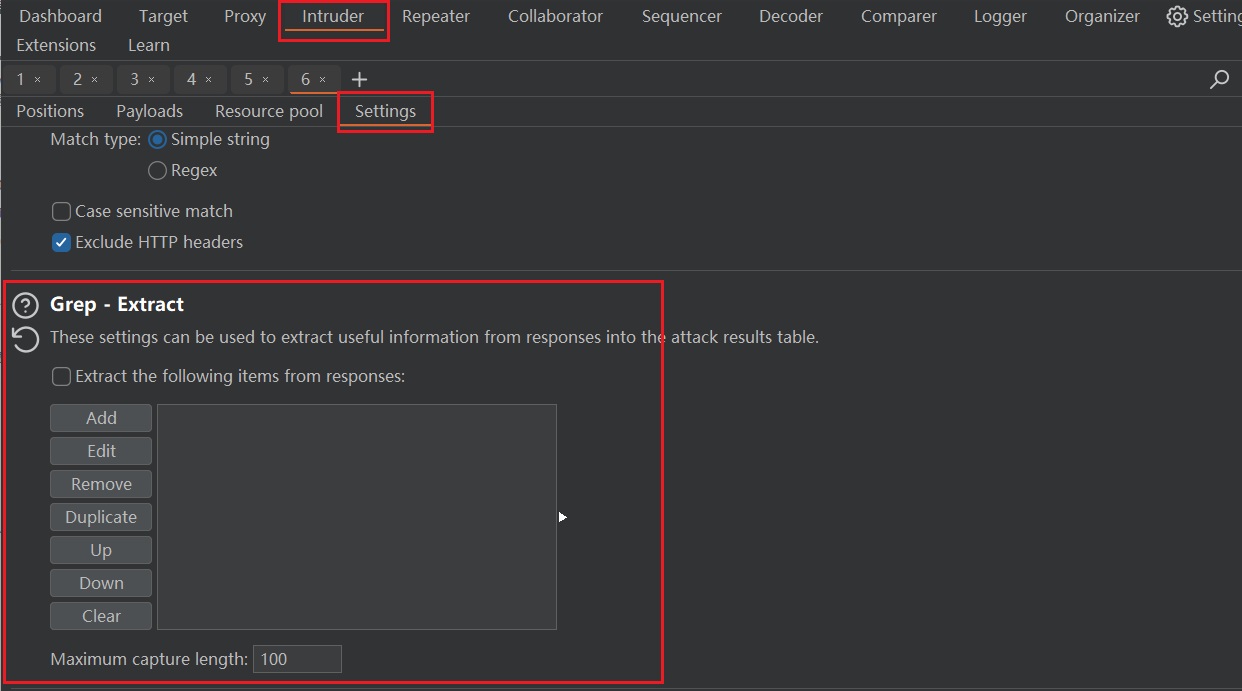Image resolution: width=1242 pixels, height=691 pixels.
Task: Click the search magnifier icon
Action: coord(1219,80)
